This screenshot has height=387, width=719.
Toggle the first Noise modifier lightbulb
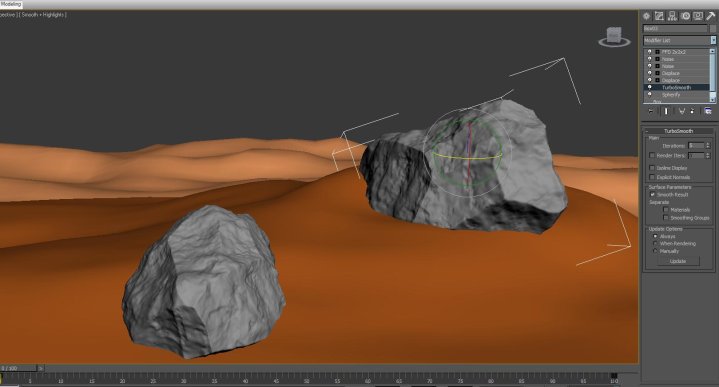(x=649, y=59)
